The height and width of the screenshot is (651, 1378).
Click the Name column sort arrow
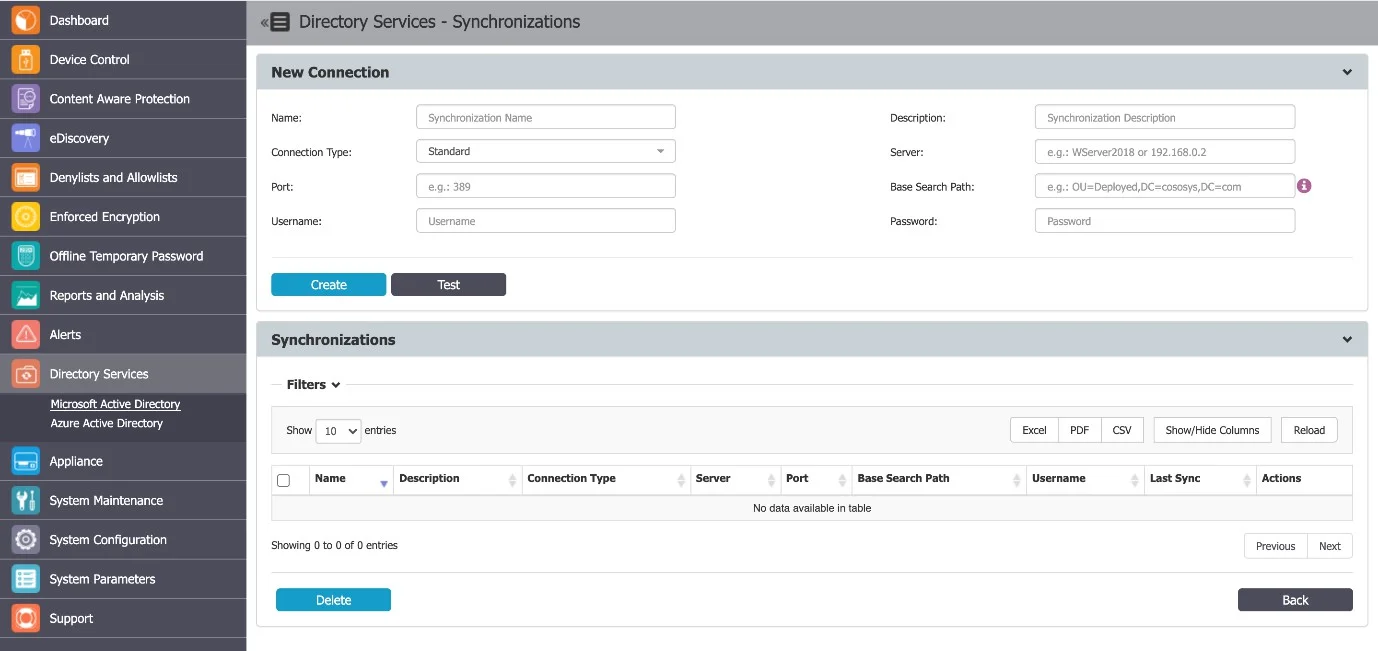384,483
